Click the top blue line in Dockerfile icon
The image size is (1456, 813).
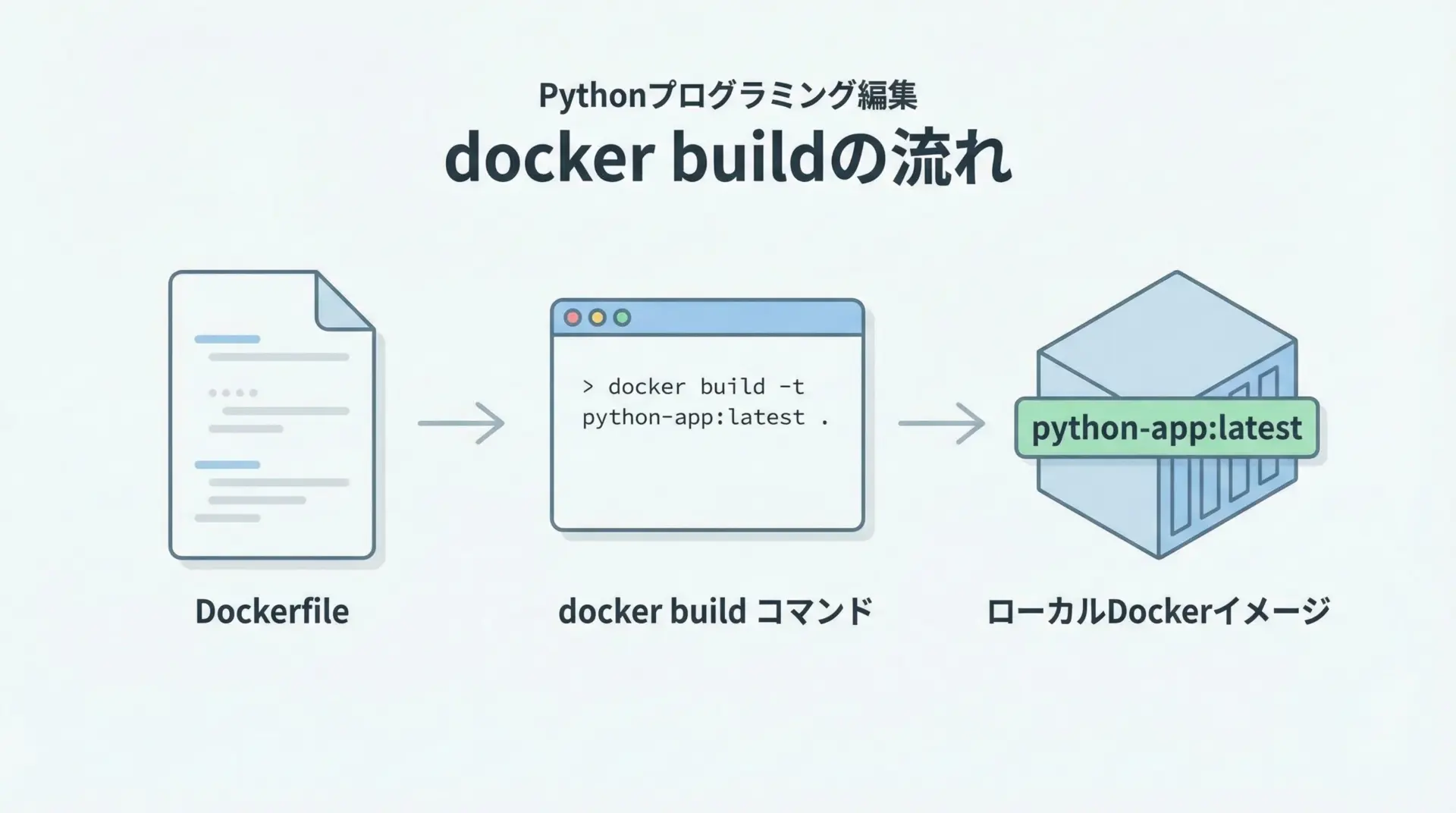[x=227, y=339]
